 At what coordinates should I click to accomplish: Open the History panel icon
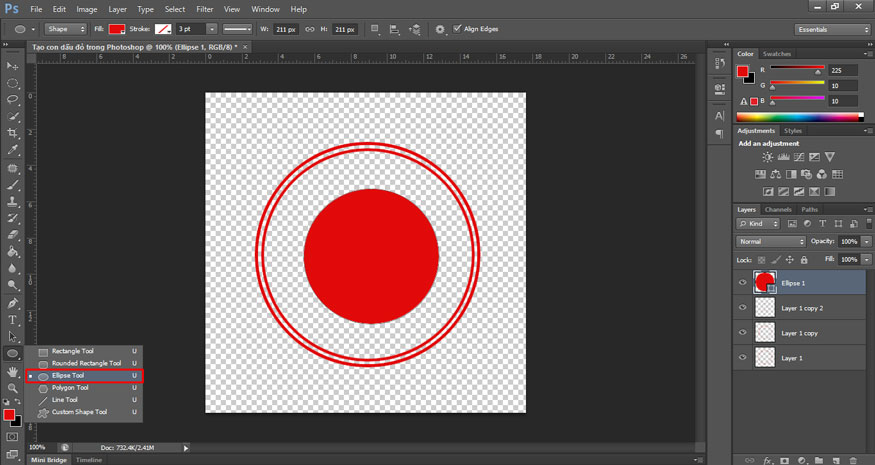[720, 63]
